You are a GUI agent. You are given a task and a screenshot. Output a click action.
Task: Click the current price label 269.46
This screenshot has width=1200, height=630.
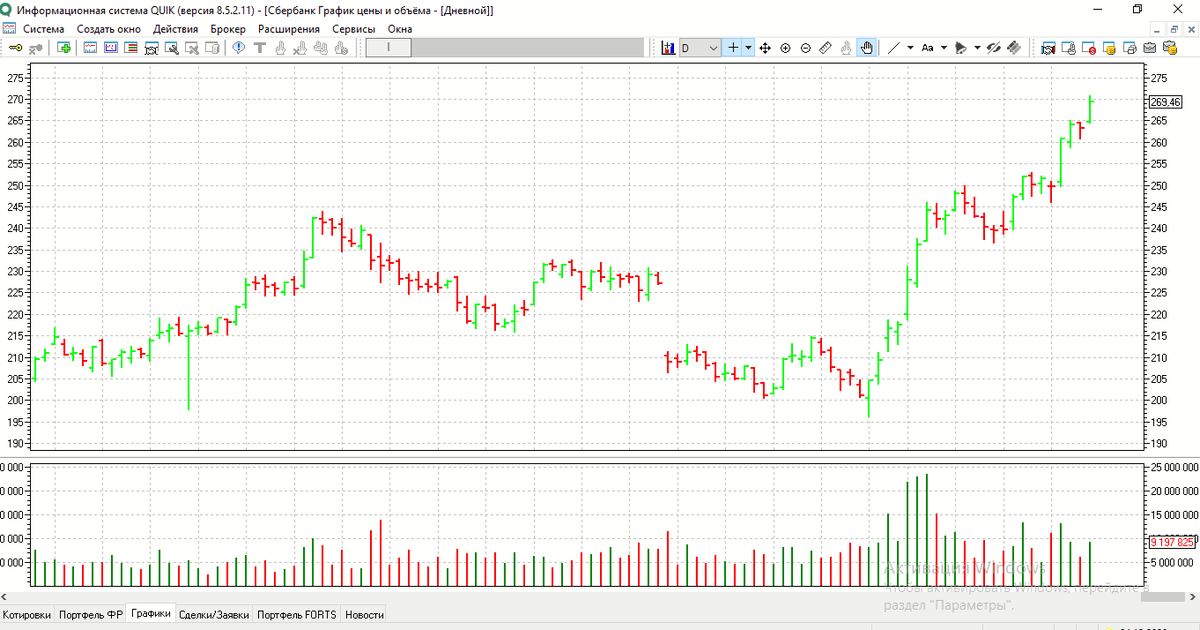click(x=1166, y=102)
